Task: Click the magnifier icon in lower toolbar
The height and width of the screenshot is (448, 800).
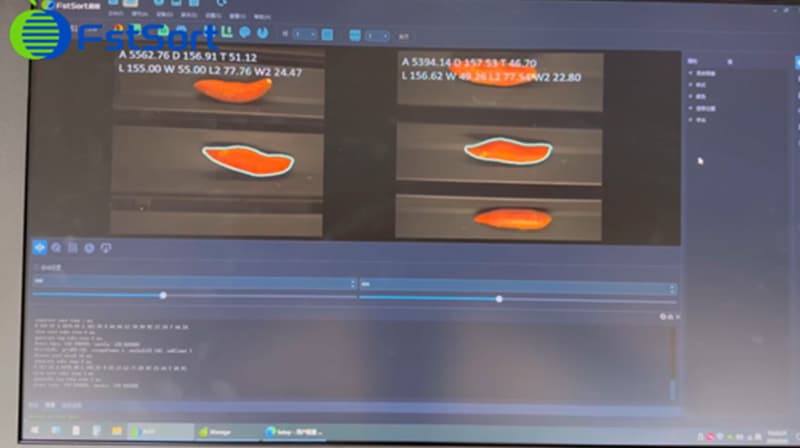Action: click(57, 247)
